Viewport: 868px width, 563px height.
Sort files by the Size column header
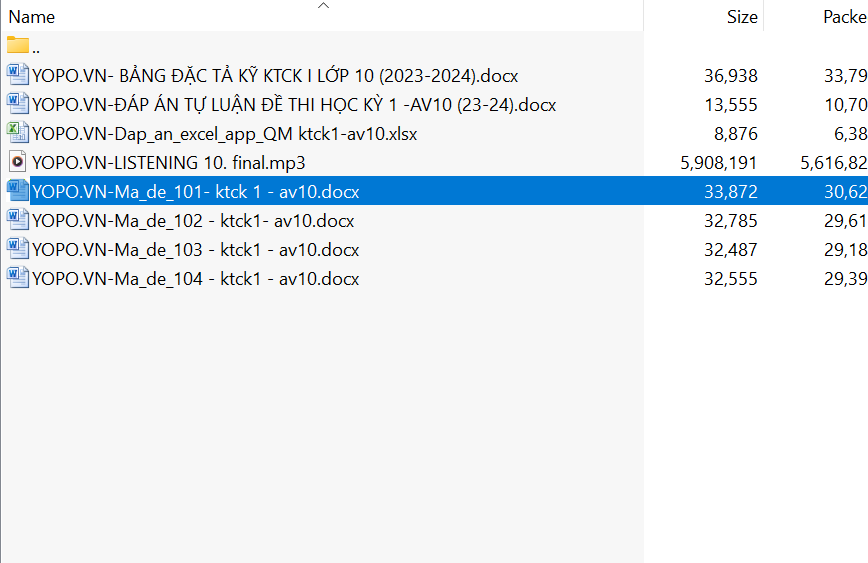pyautogui.click(x=742, y=17)
